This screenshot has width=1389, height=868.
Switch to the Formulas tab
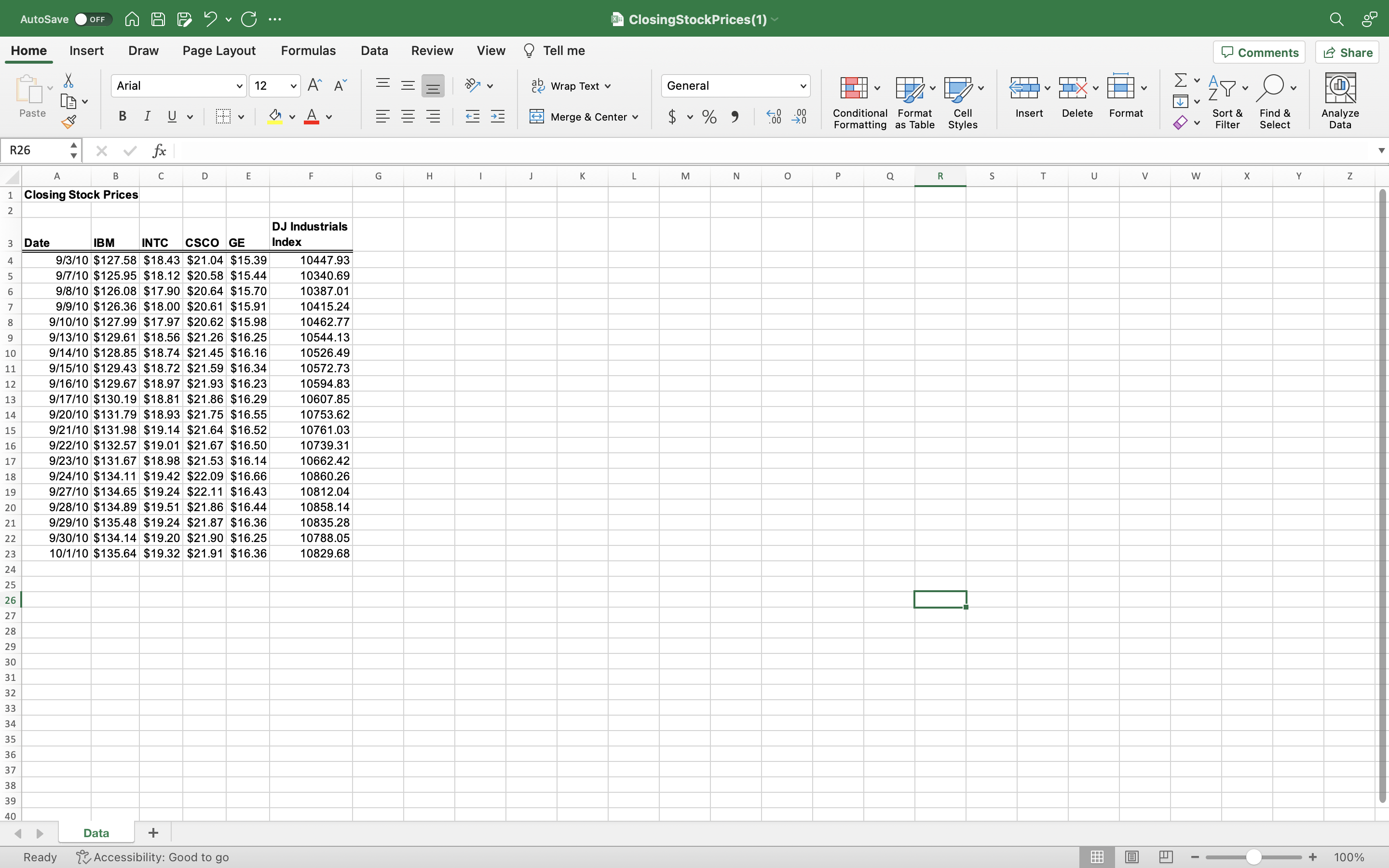click(308, 51)
